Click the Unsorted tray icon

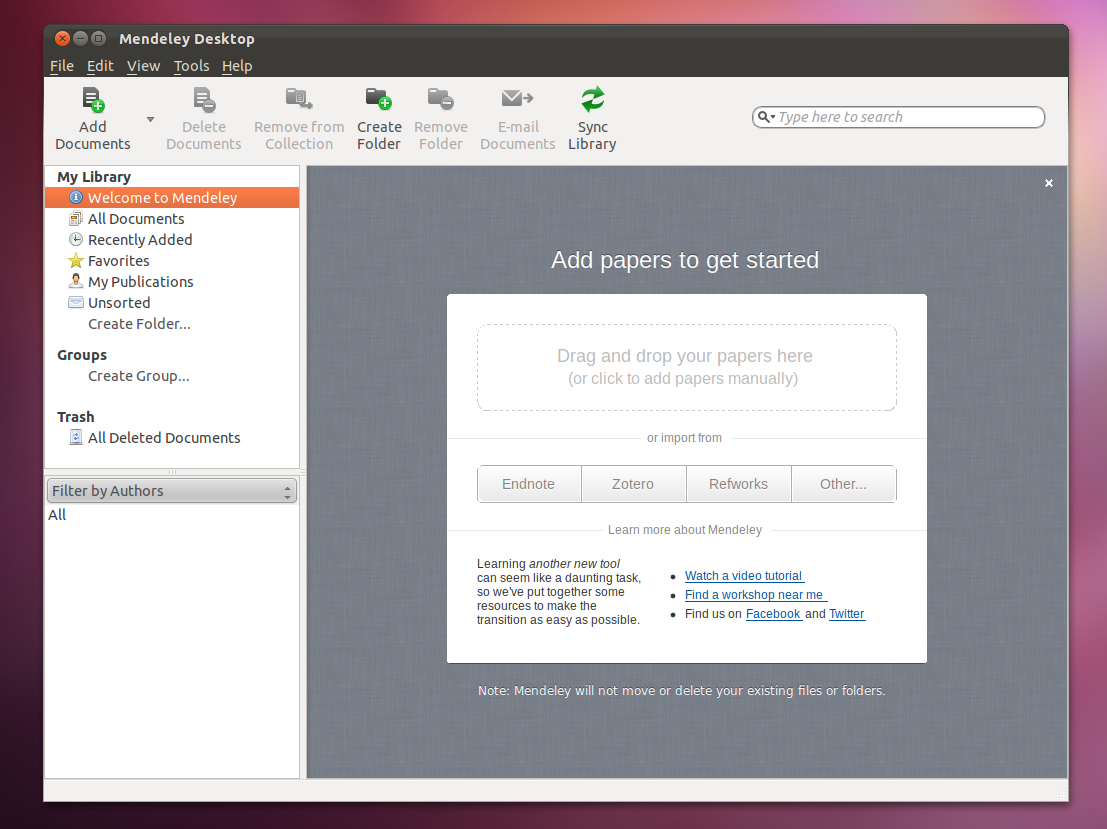pos(76,302)
